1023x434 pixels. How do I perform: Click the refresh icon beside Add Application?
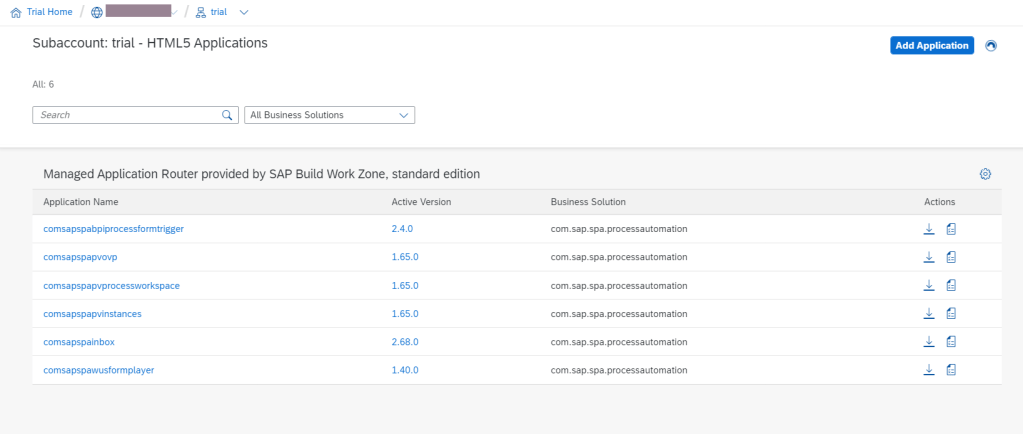pos(991,46)
